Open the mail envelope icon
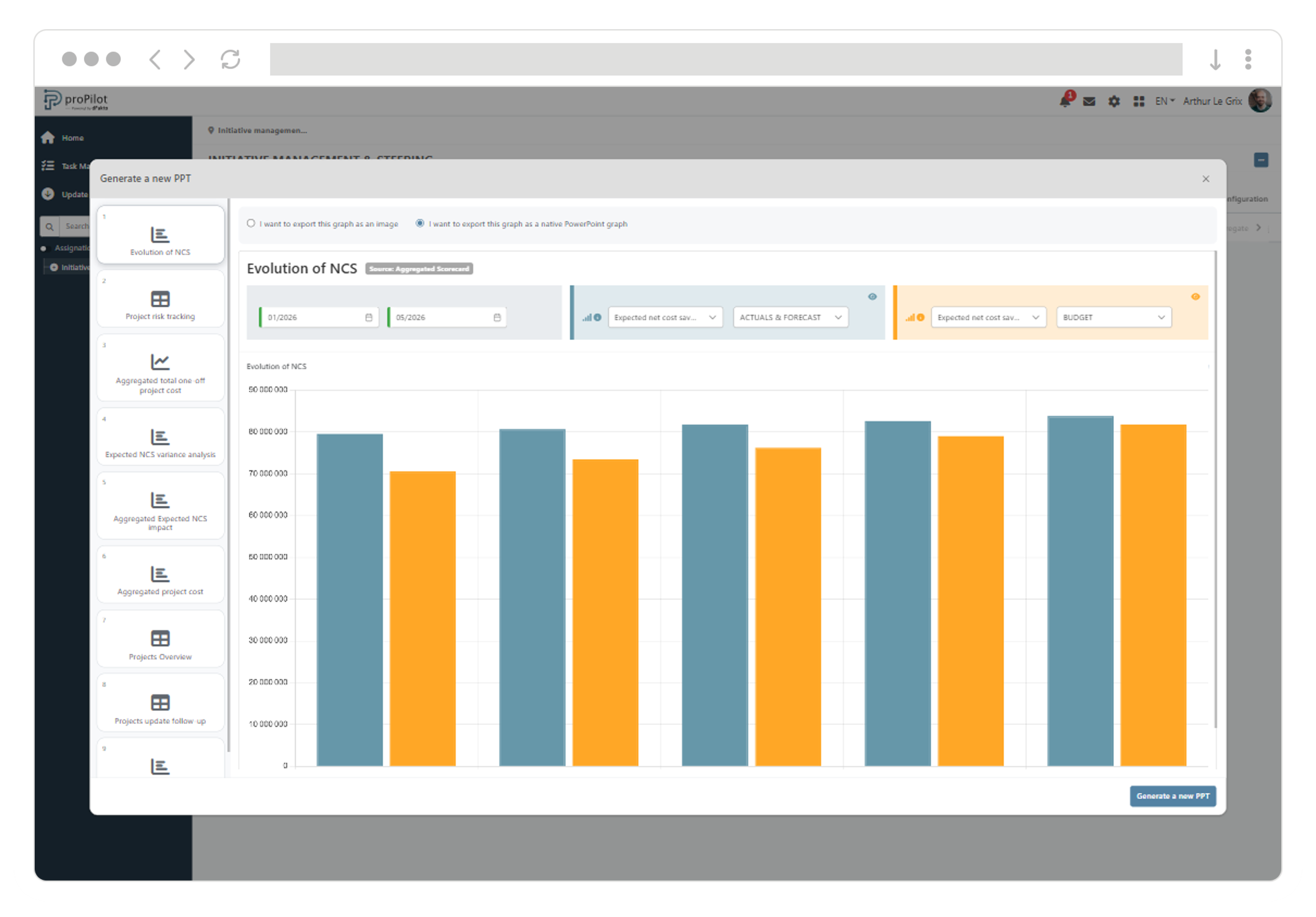 coord(1089,102)
